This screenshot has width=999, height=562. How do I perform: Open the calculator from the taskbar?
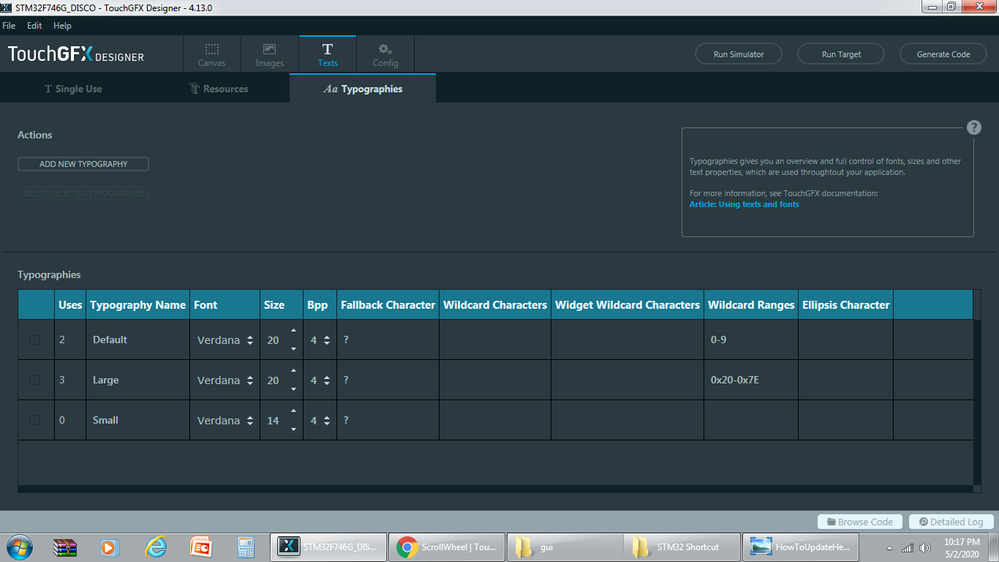(245, 547)
